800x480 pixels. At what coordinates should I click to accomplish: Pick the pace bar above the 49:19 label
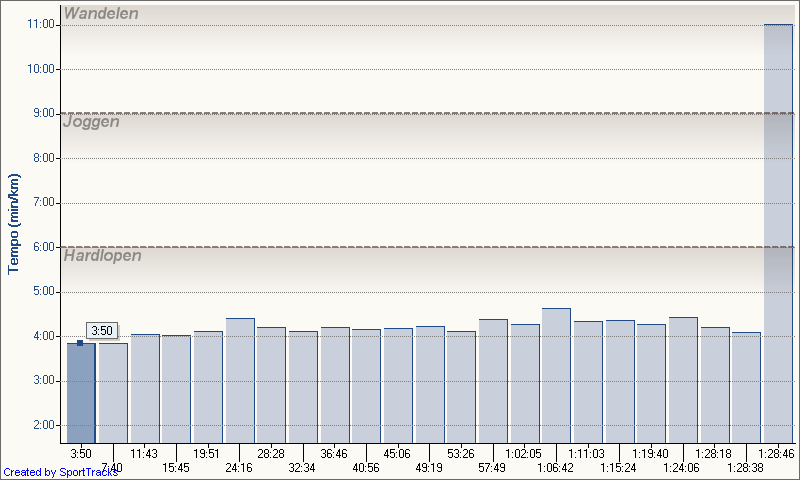430,385
